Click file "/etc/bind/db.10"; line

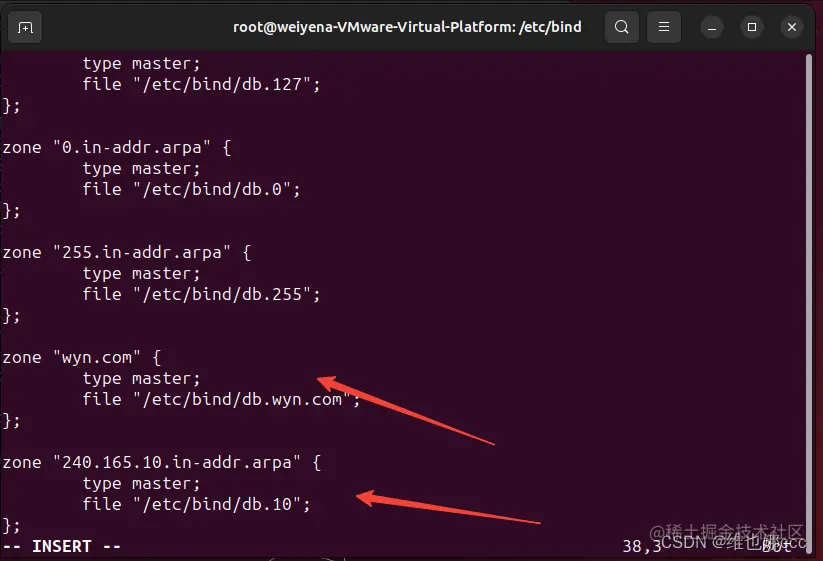pos(196,504)
